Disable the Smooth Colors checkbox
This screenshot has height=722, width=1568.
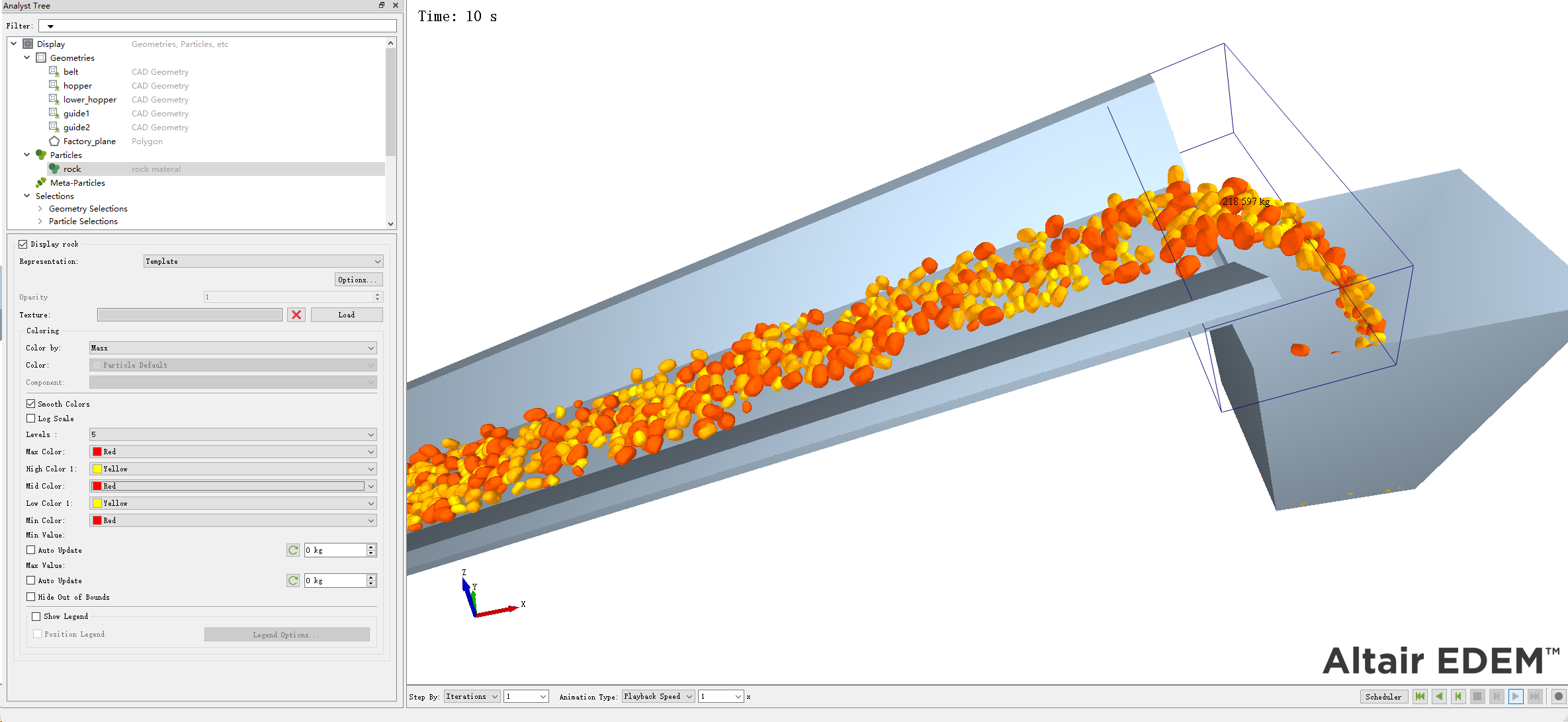click(x=31, y=403)
